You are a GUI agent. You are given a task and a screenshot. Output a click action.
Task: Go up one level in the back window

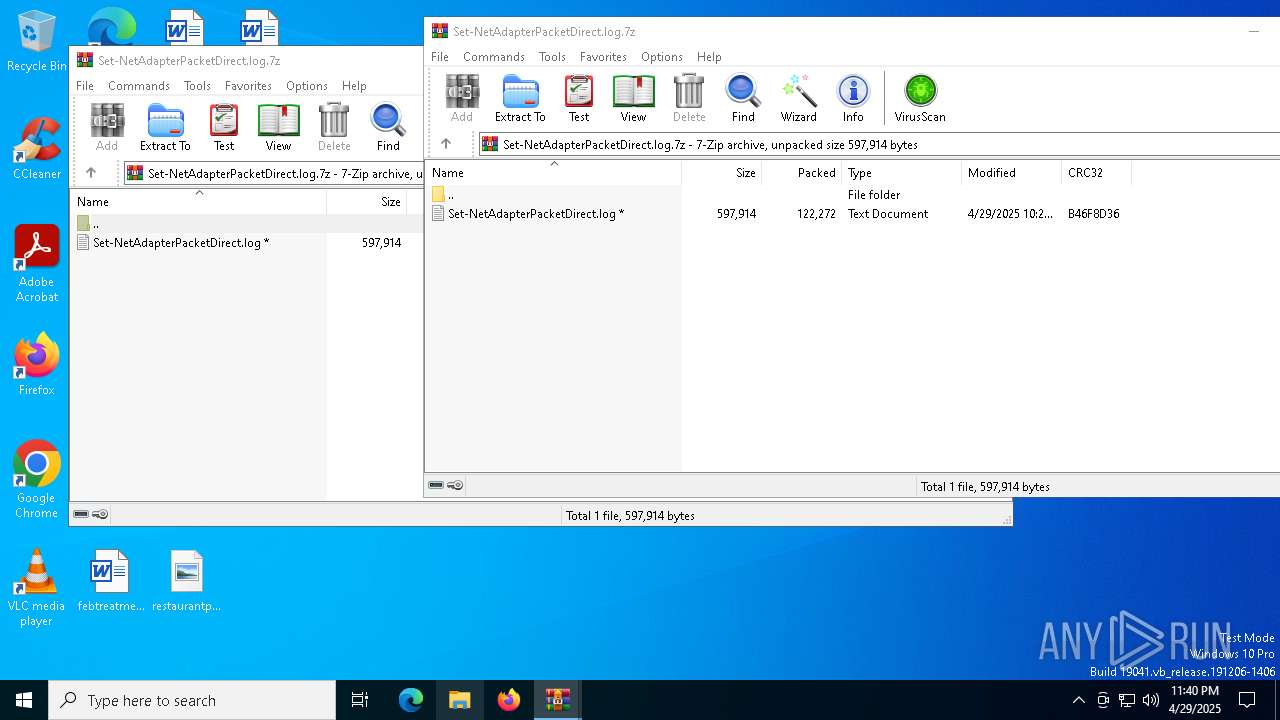[x=91, y=173]
